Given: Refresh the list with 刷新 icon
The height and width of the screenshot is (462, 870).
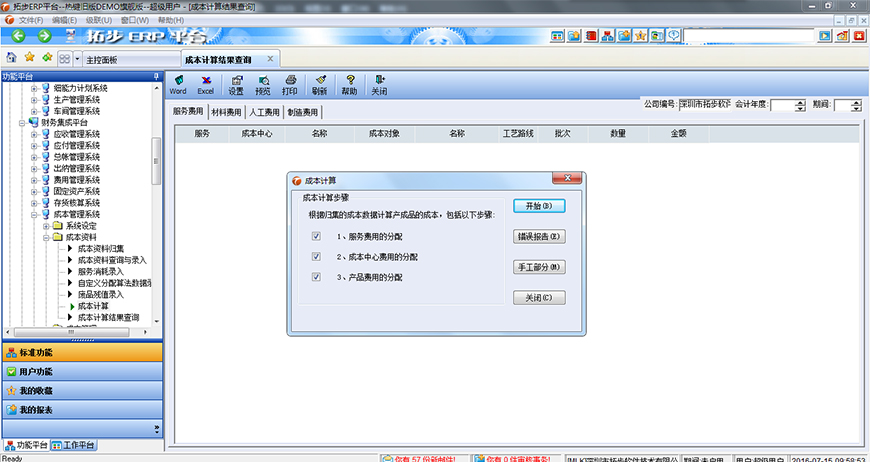Looking at the screenshot, I should pyautogui.click(x=319, y=83).
